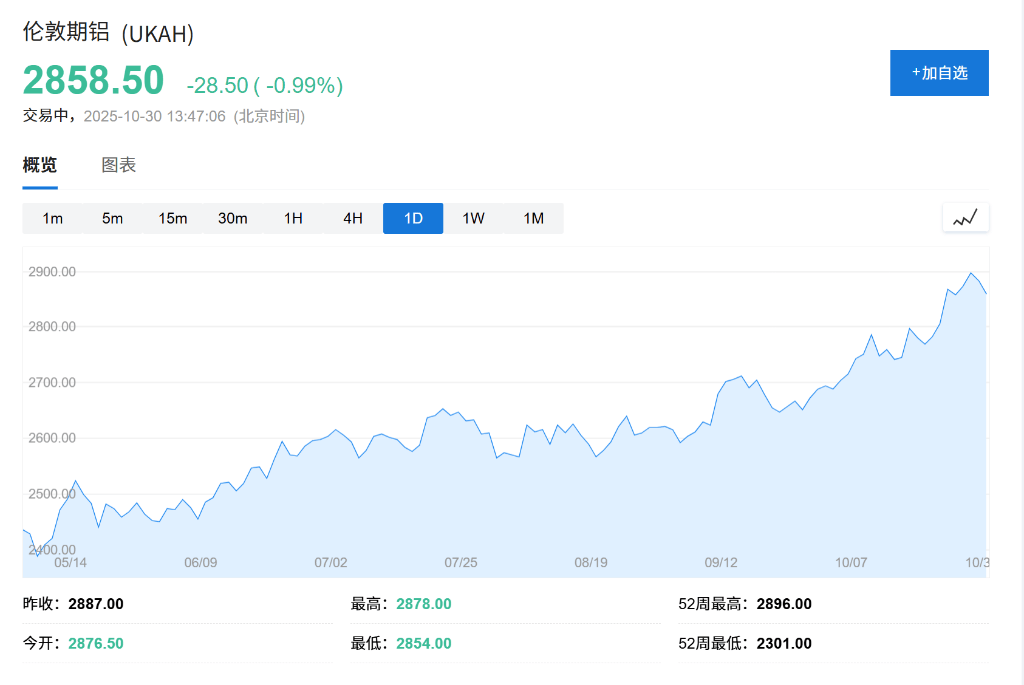Add UKAH to watchlist with 加自选

coord(939,73)
